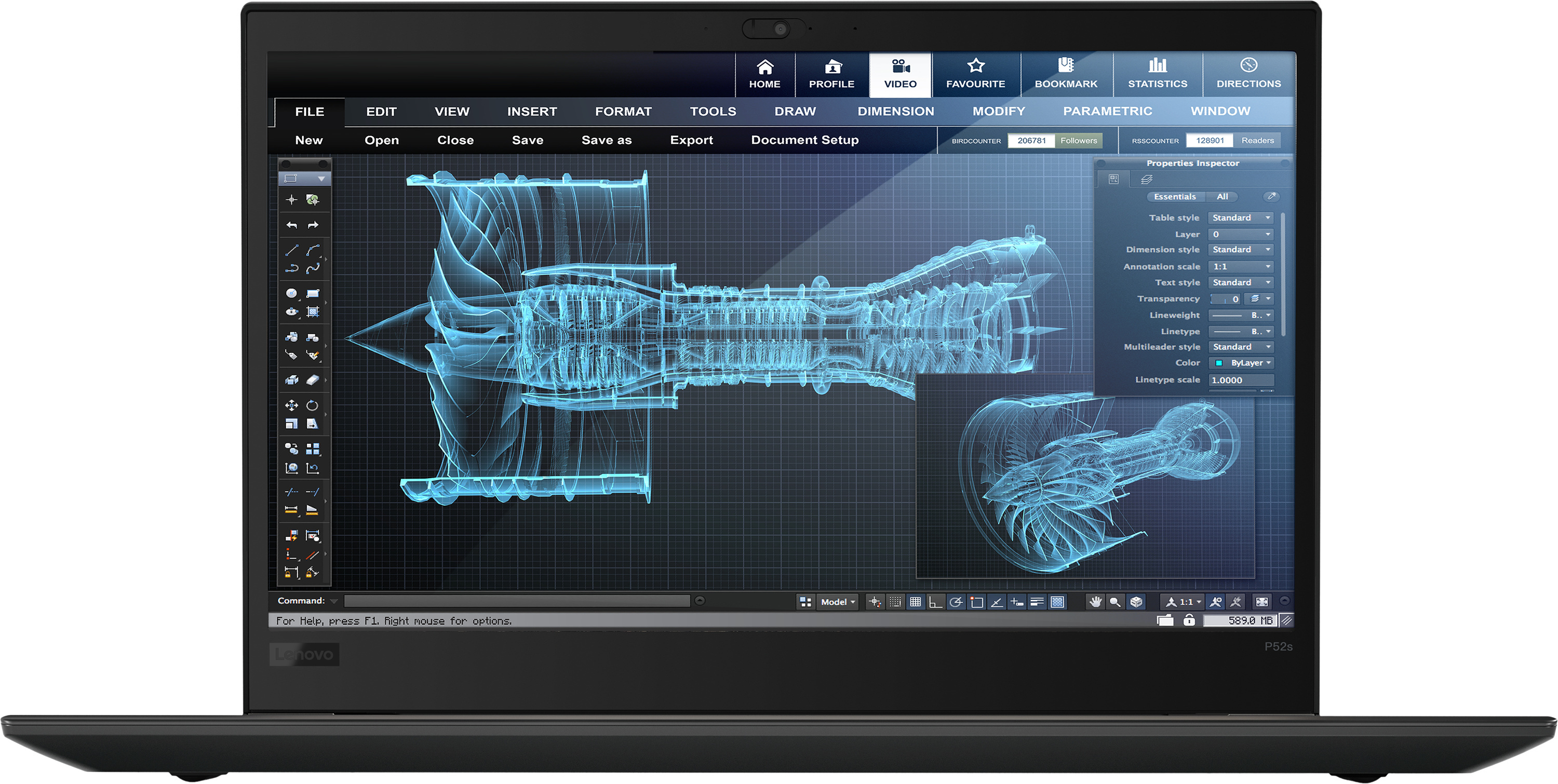Click the Rotate tool icon

[312, 405]
